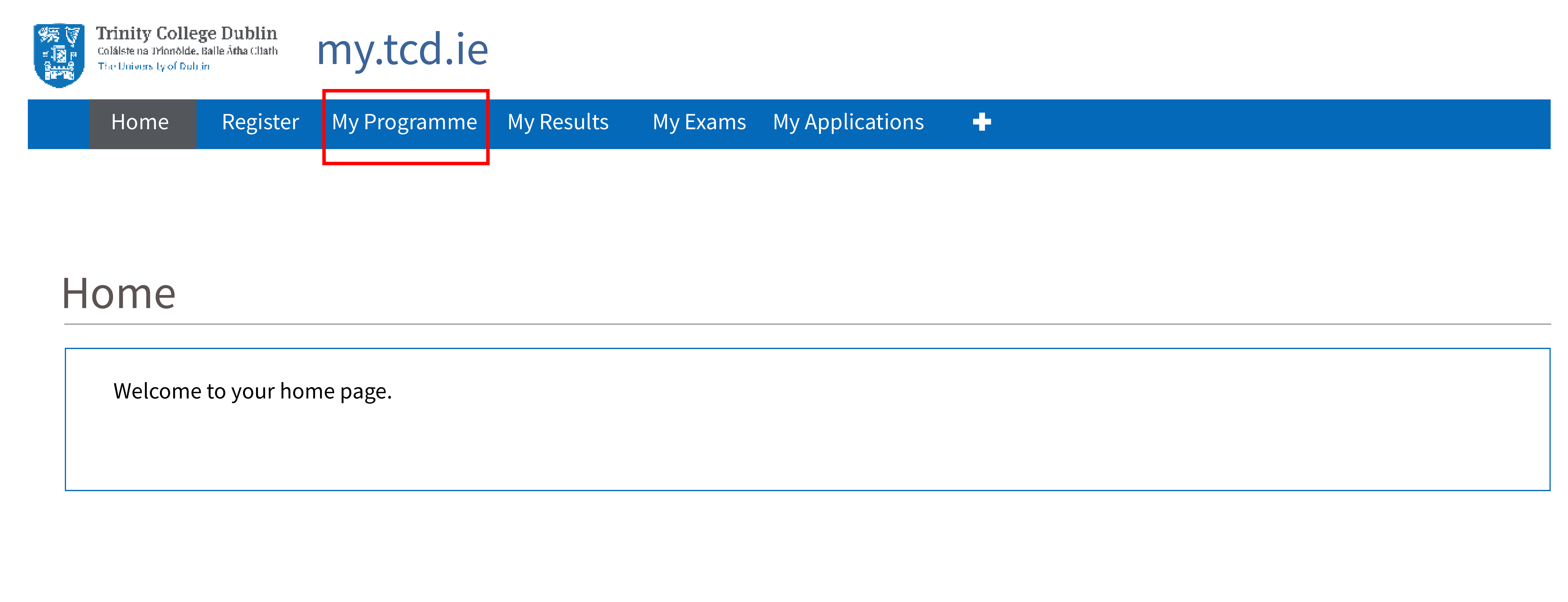
Task: Click the Trinity College crest logo
Action: click(58, 55)
